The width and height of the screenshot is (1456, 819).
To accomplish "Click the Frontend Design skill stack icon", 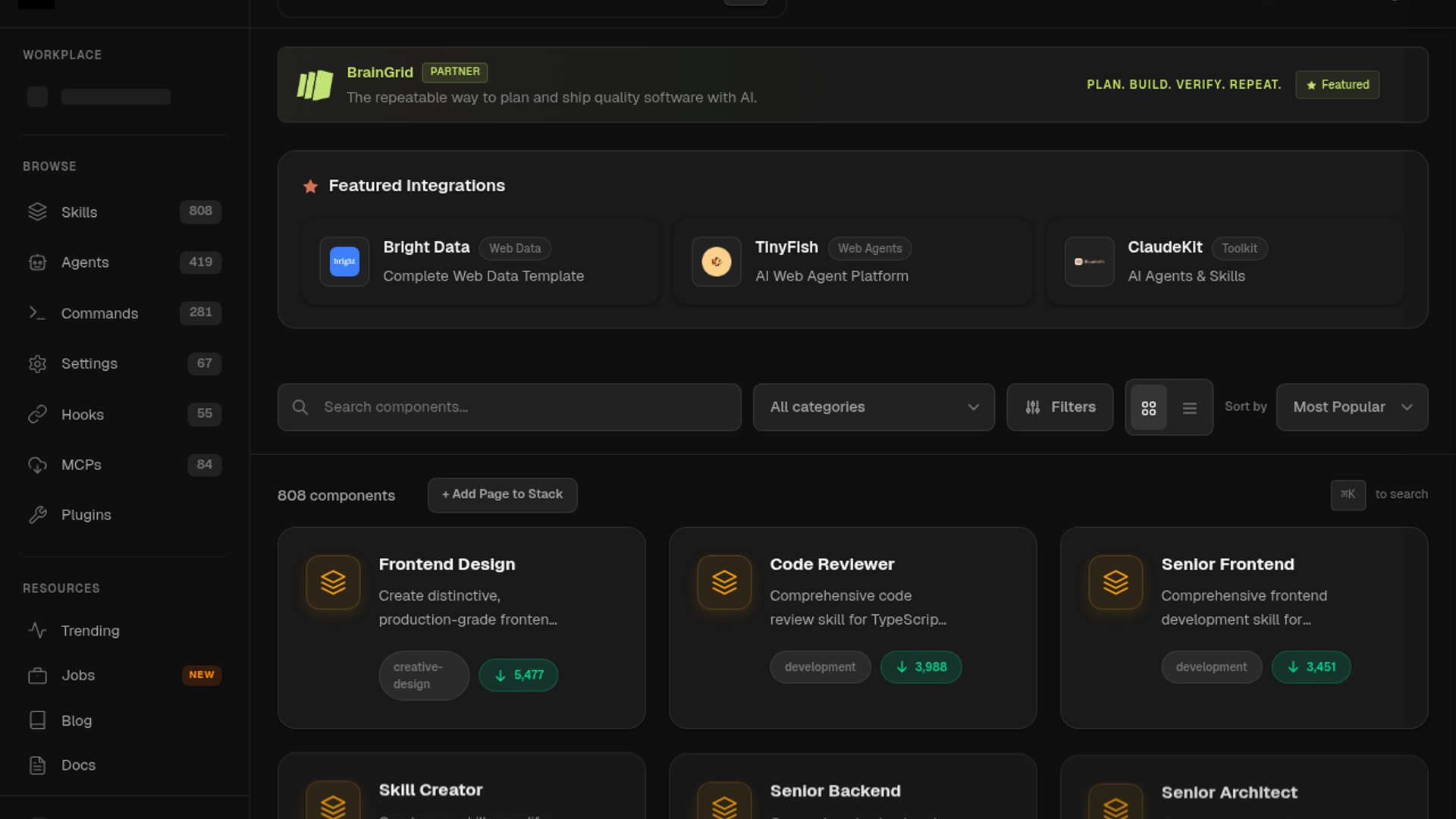I will point(333,582).
